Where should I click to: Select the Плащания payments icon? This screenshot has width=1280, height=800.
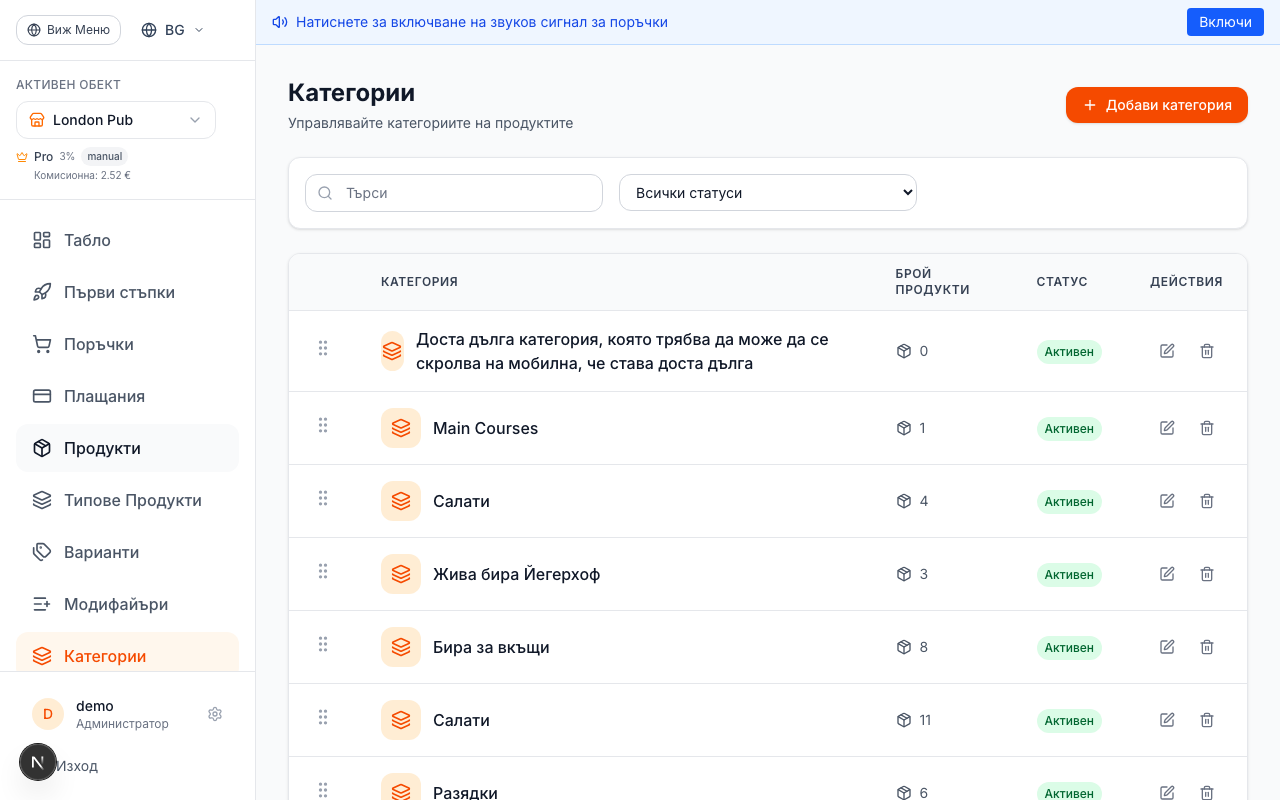[x=41, y=396]
